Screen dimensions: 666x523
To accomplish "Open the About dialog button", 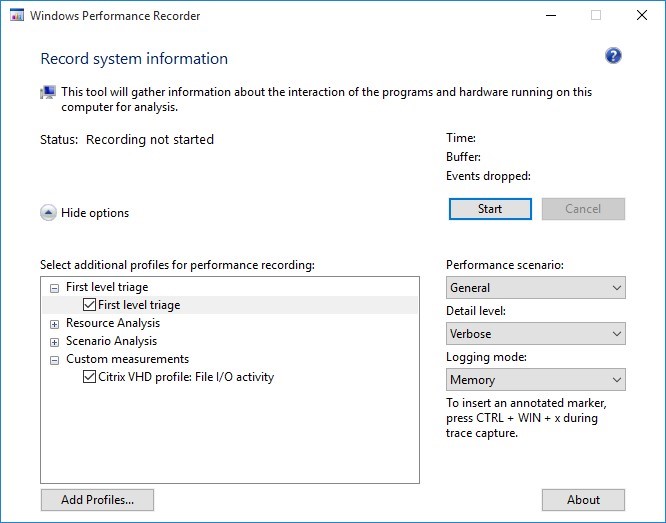I will click(x=583, y=500).
